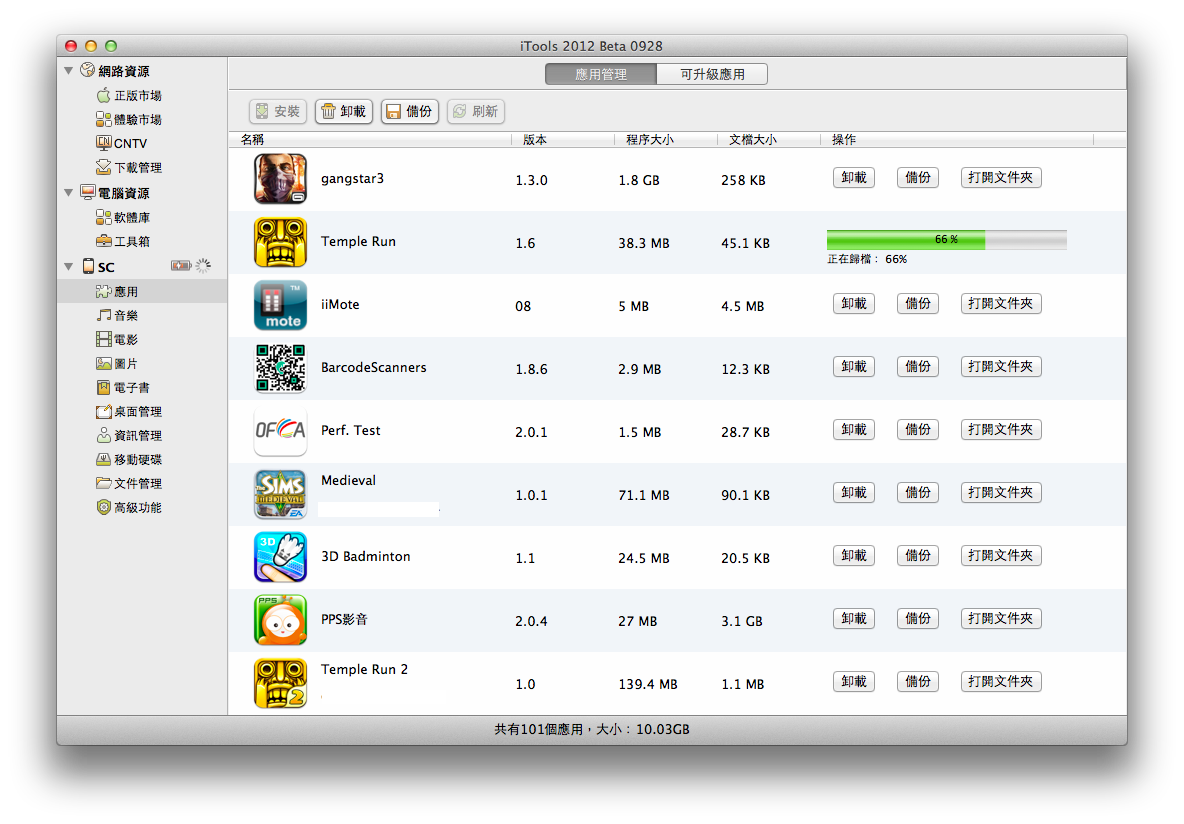This screenshot has height=824, width=1184.
Task: Collapse the 電腦資源 tree section
Action: tap(69, 192)
